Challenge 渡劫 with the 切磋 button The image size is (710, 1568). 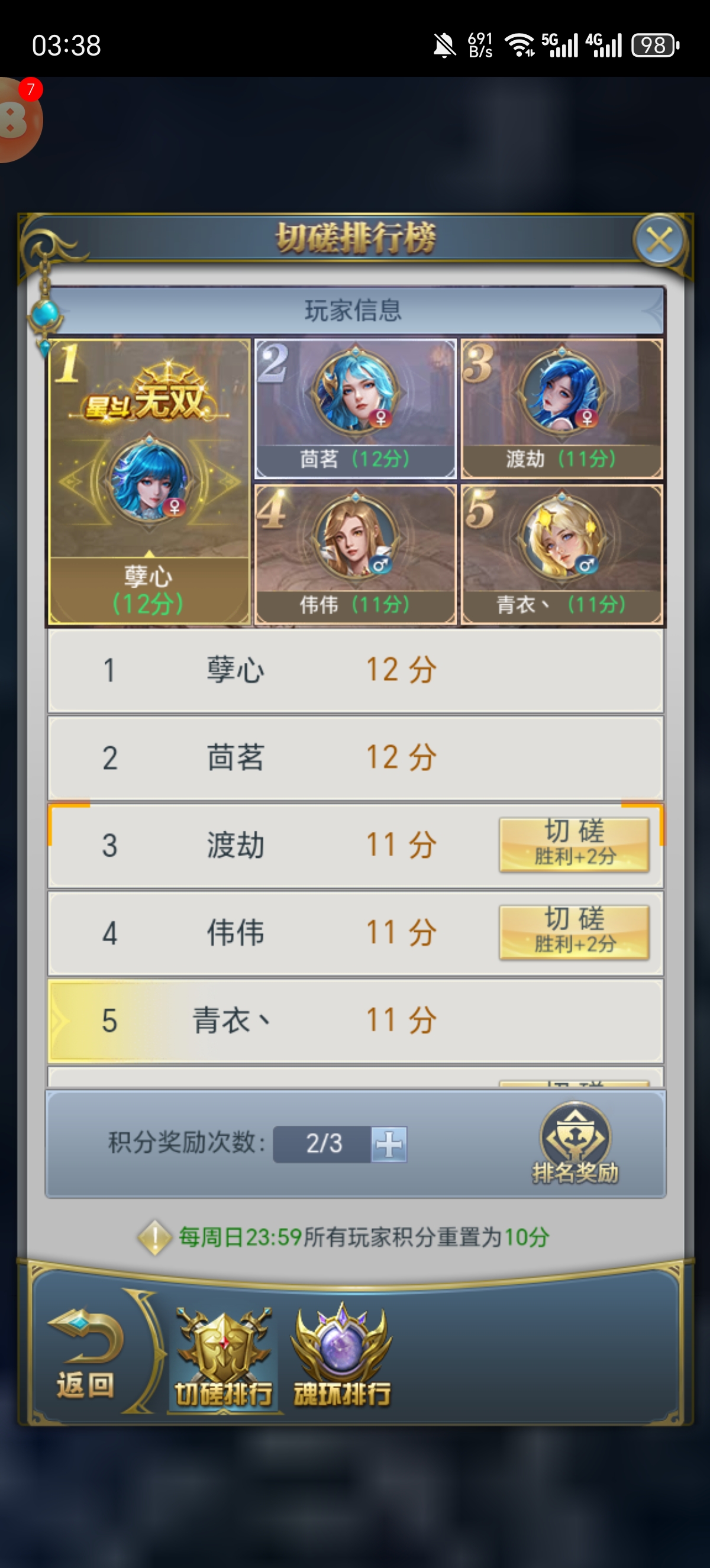pos(574,845)
